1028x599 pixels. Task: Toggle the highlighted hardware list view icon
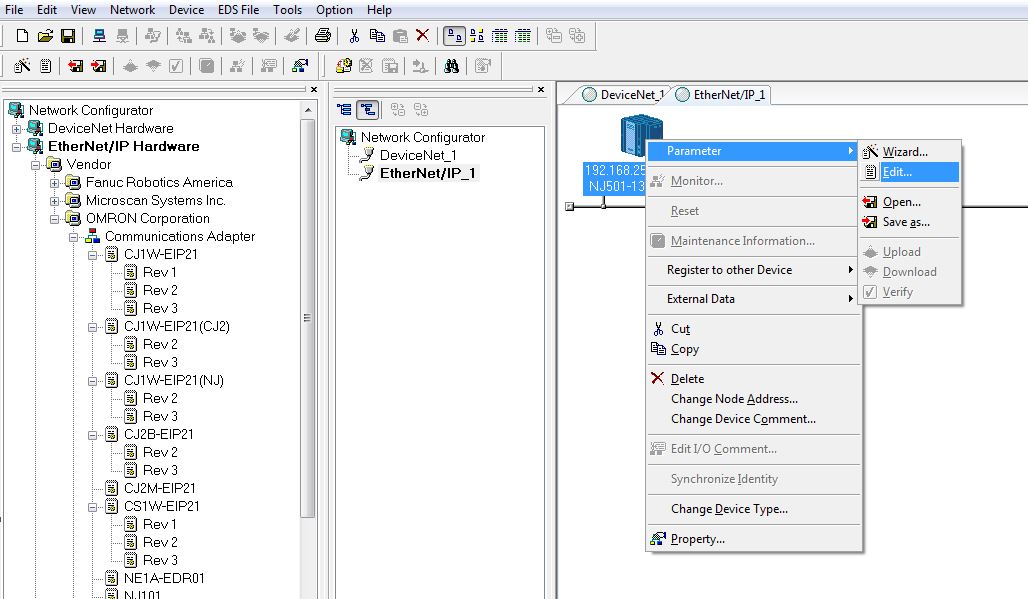[x=453, y=35]
